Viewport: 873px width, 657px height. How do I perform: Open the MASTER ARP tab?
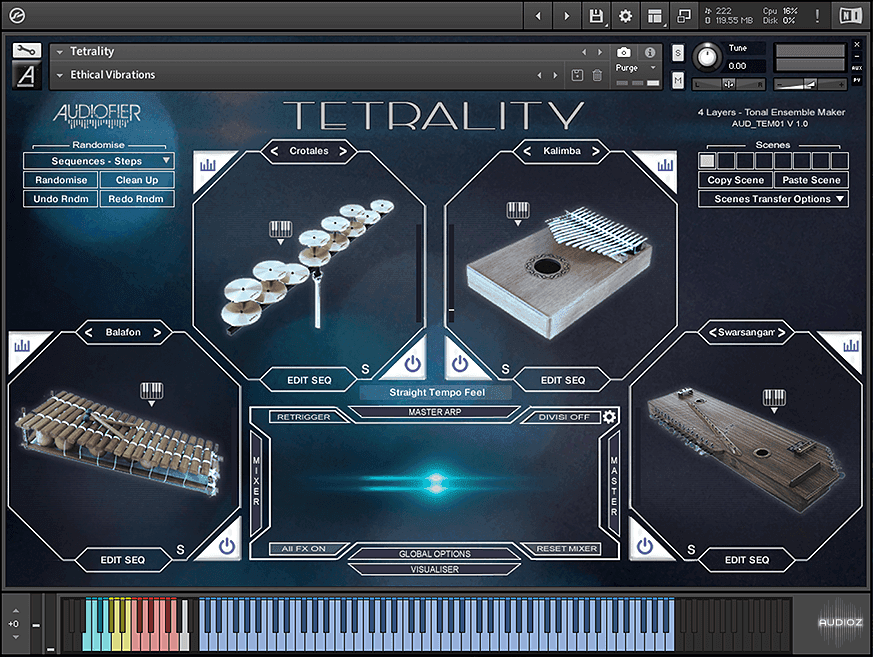click(x=435, y=412)
